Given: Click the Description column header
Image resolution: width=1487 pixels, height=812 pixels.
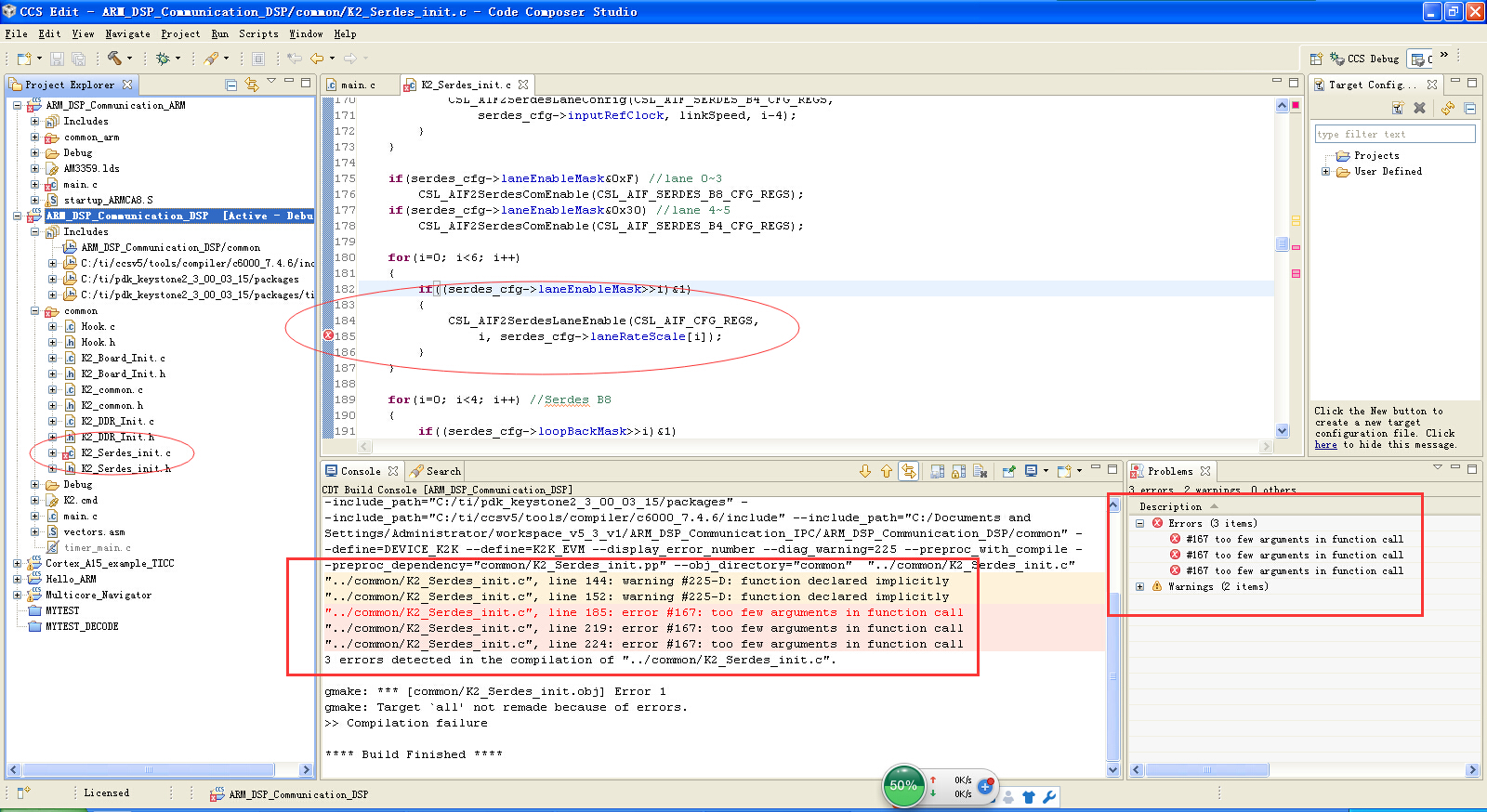Looking at the screenshot, I should (1170, 506).
